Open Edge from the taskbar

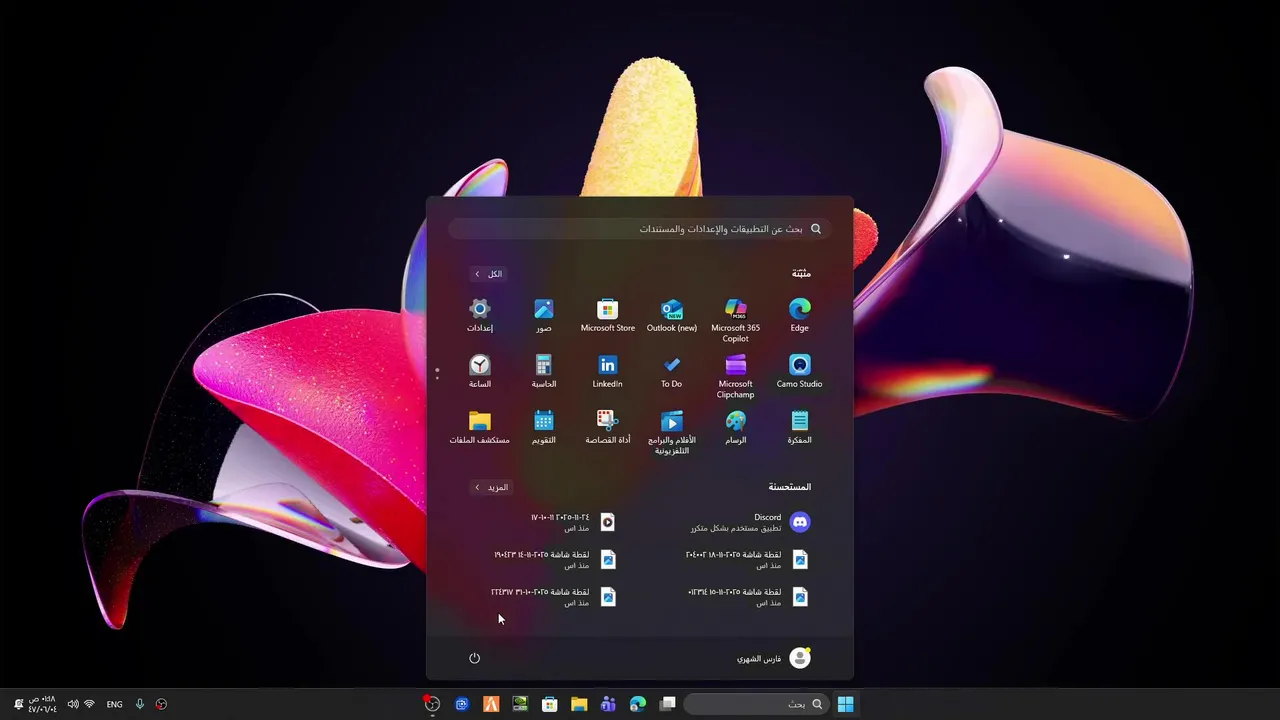pyautogui.click(x=638, y=704)
